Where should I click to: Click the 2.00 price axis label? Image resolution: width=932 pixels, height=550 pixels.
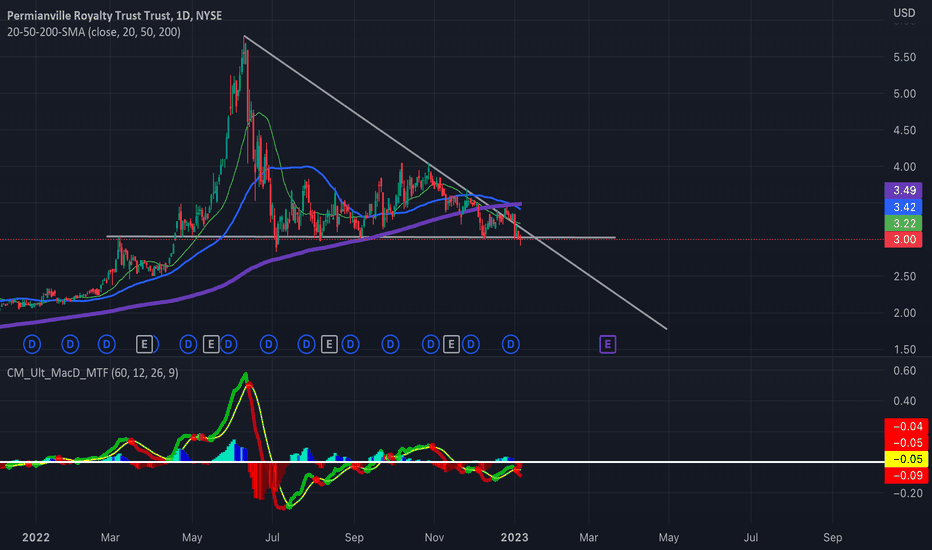(904, 313)
